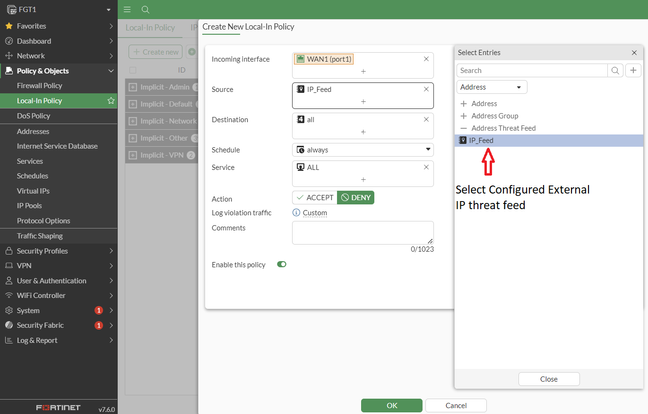Add another service entry with plus

pyautogui.click(x=363, y=180)
